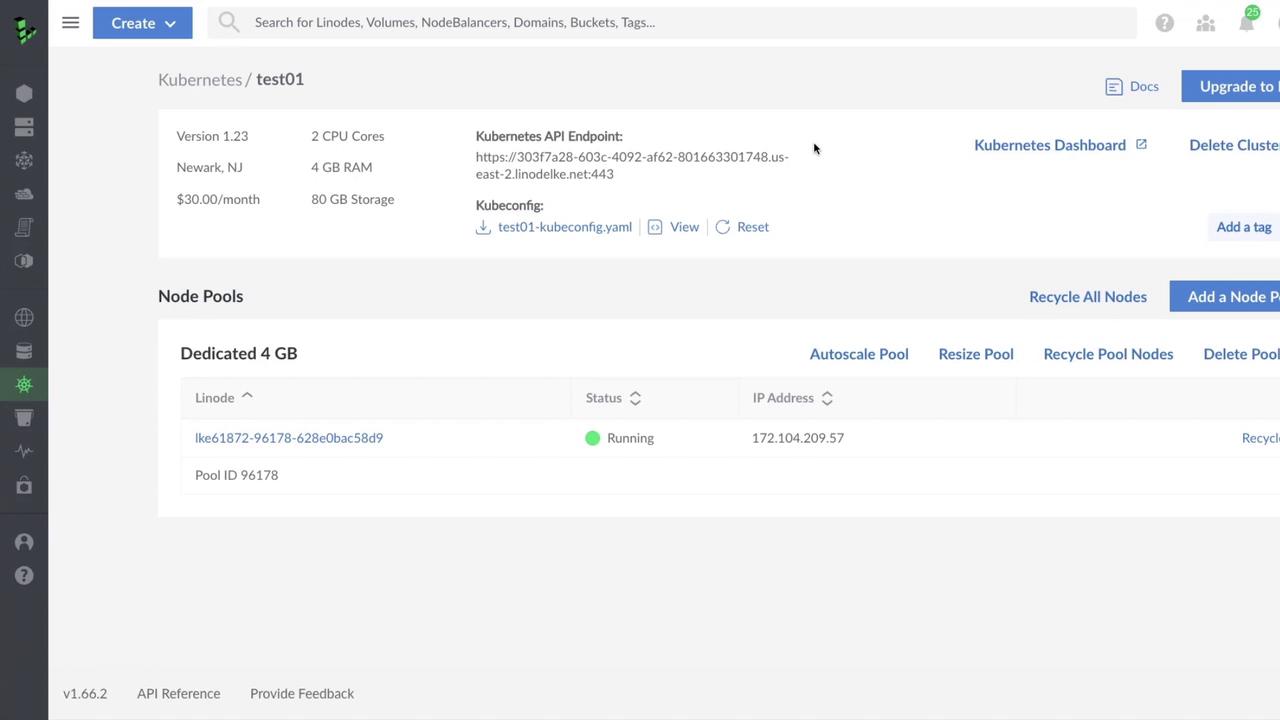Image resolution: width=1280 pixels, height=720 pixels.
Task: Open the Account sidebar icon
Action: [24, 542]
